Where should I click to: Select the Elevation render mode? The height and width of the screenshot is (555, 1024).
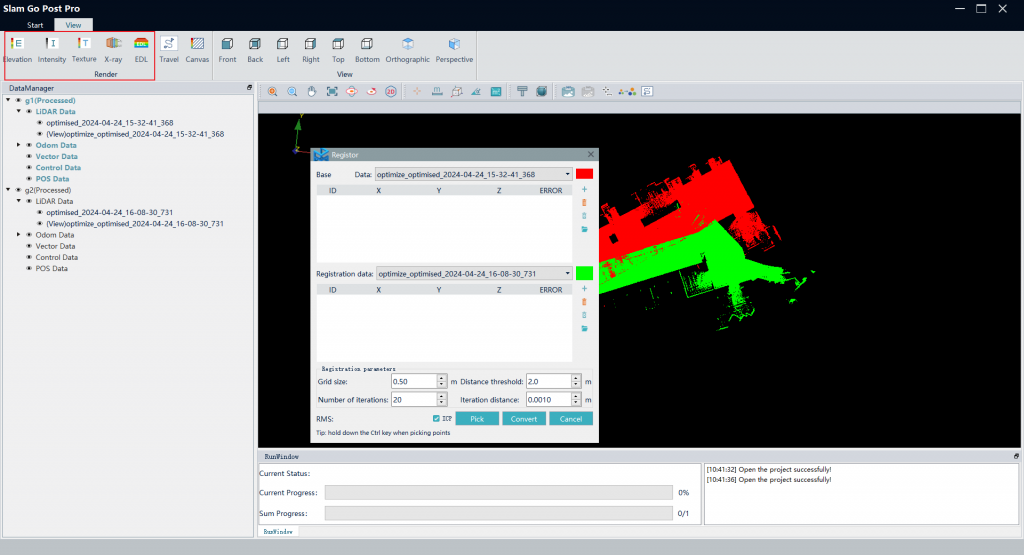point(17,49)
